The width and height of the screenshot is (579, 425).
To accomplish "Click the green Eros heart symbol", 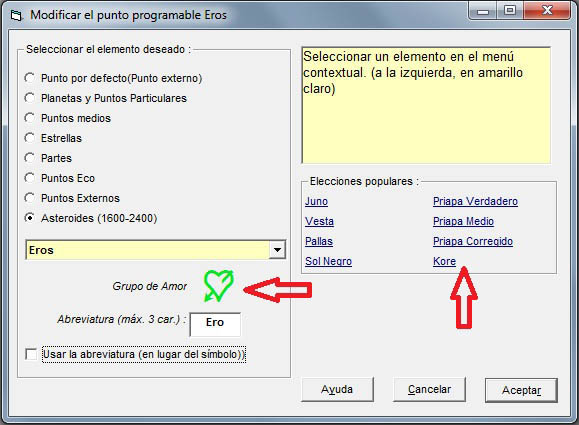I will [x=219, y=286].
